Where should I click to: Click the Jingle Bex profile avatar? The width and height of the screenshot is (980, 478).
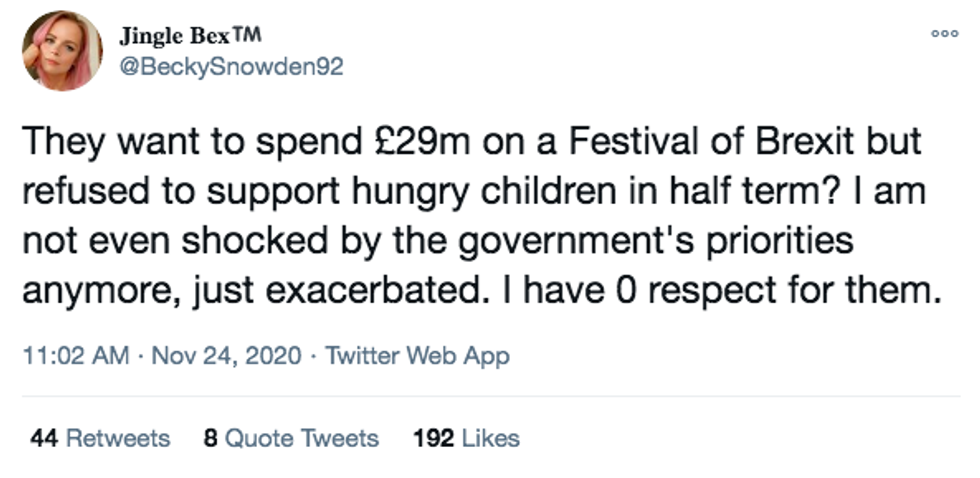pyautogui.click(x=62, y=51)
